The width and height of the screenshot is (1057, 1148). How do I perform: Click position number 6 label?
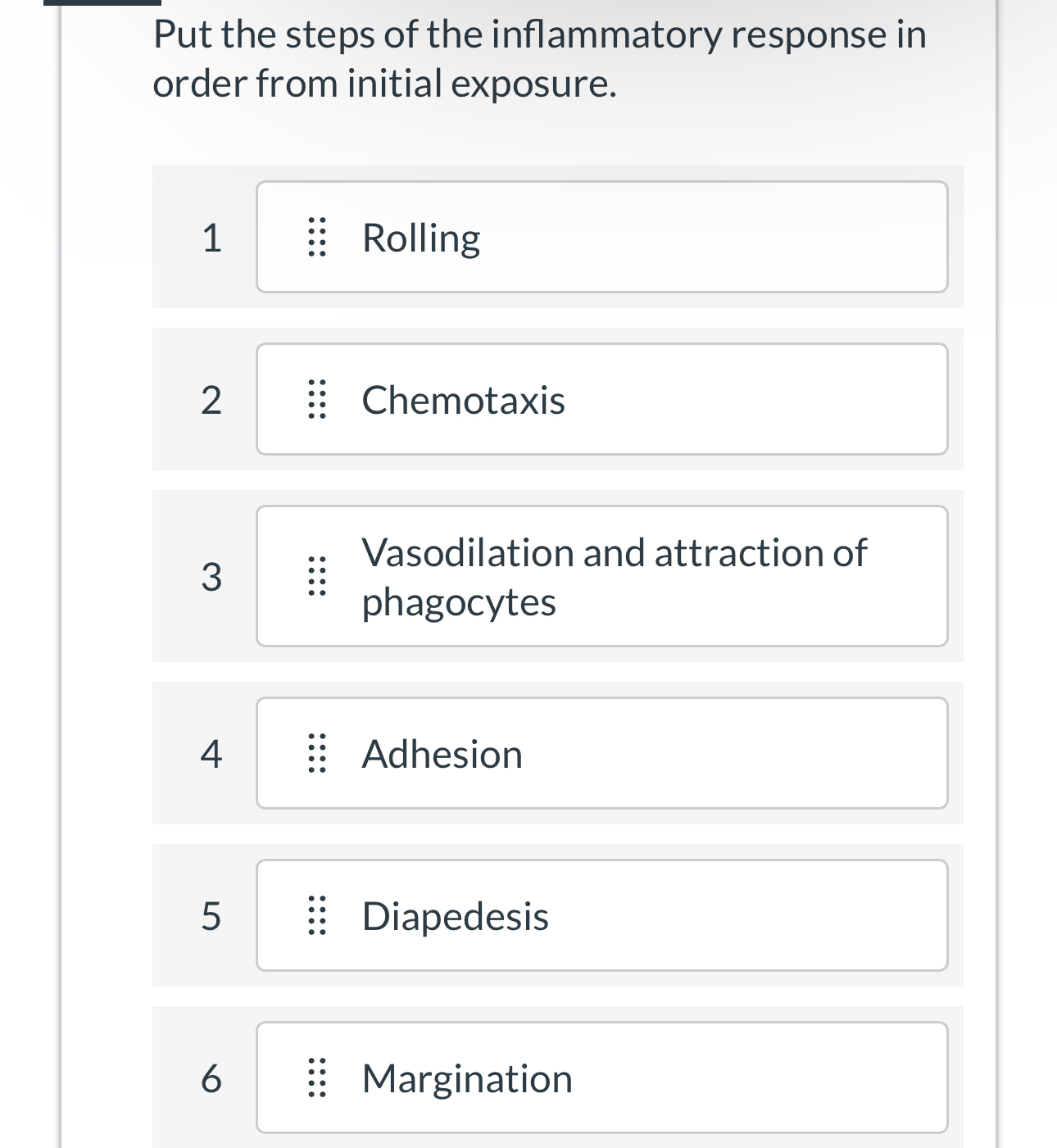point(211,1078)
